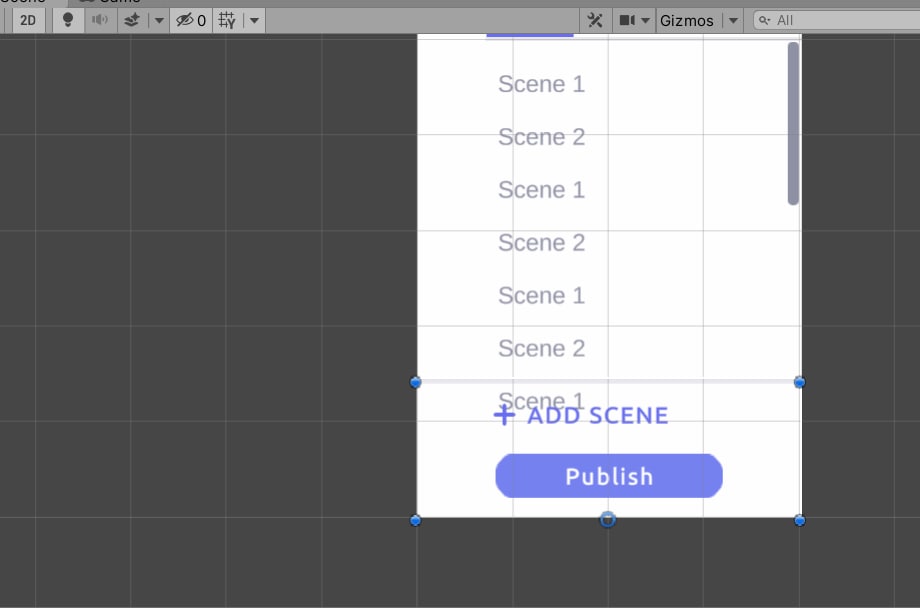This screenshot has width=920, height=608.
Task: Expand the grid options dropdown arrow
Action: click(254, 21)
